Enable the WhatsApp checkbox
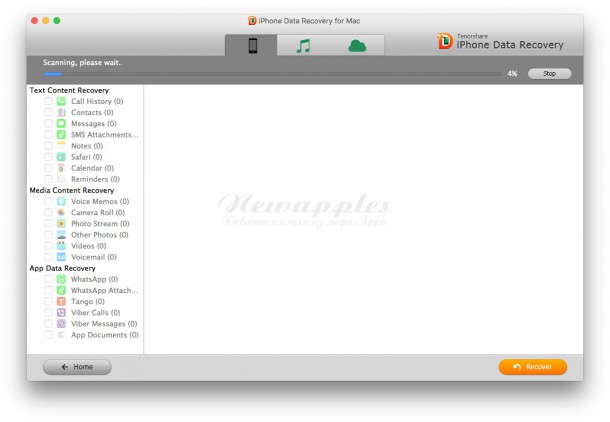The width and height of the screenshot is (610, 422). click(48, 279)
